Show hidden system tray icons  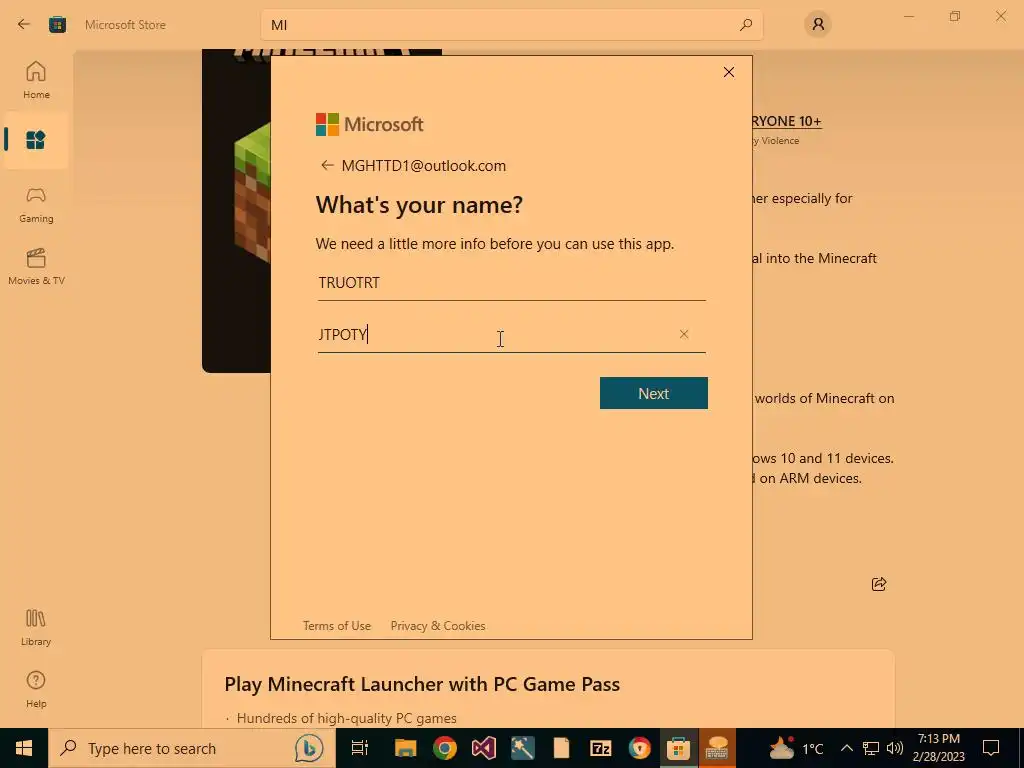pos(846,748)
